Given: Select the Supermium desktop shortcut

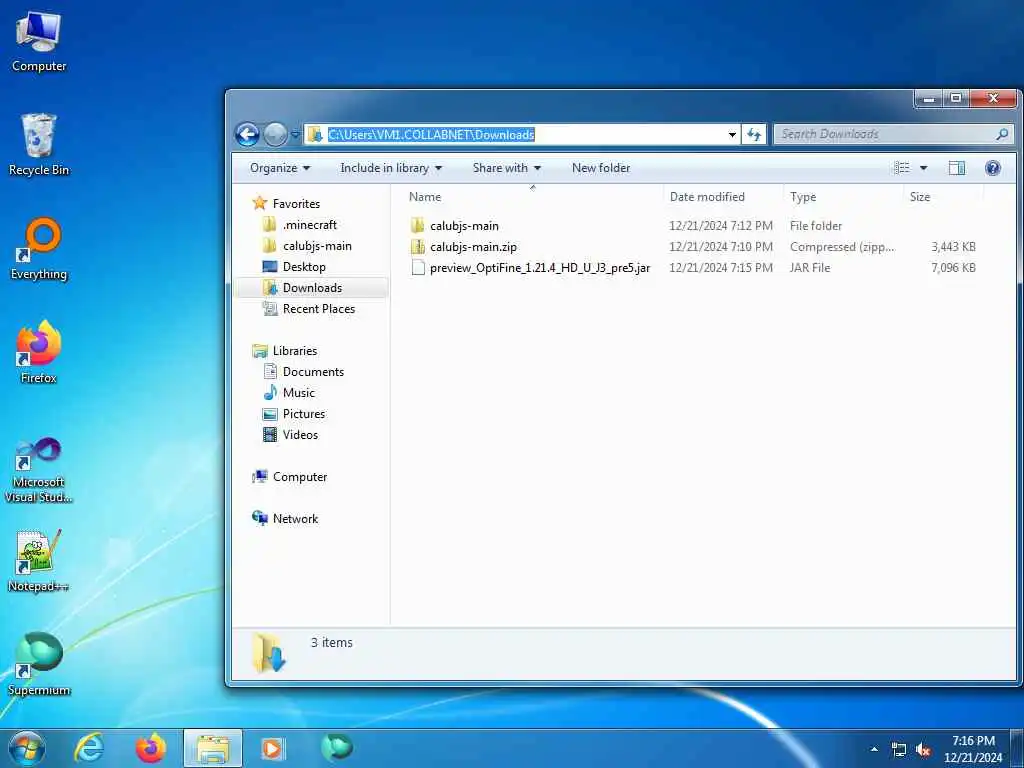Looking at the screenshot, I should click(39, 664).
